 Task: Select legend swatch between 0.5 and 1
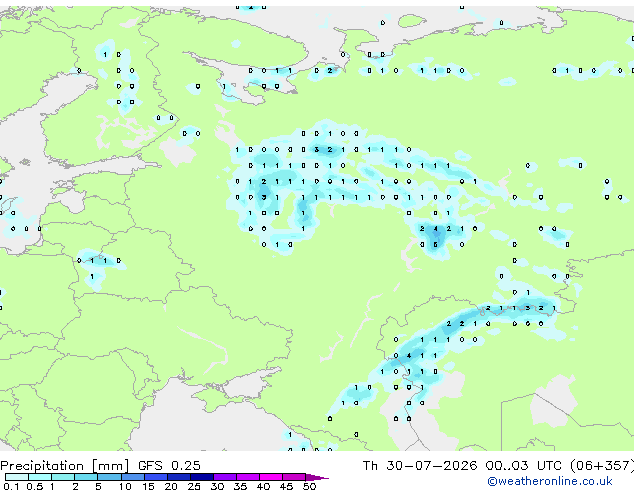[x=40, y=477]
